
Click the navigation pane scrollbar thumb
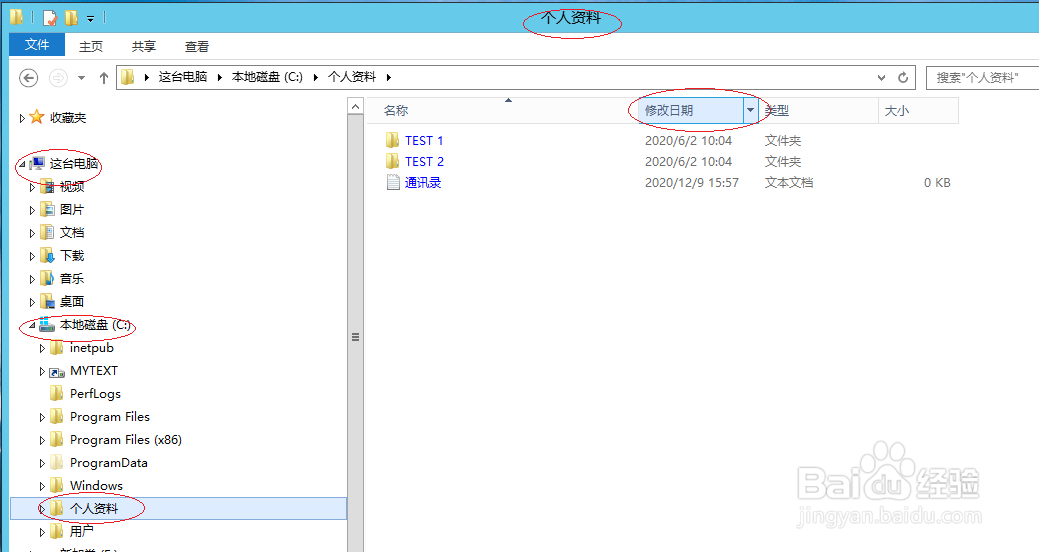[x=356, y=337]
